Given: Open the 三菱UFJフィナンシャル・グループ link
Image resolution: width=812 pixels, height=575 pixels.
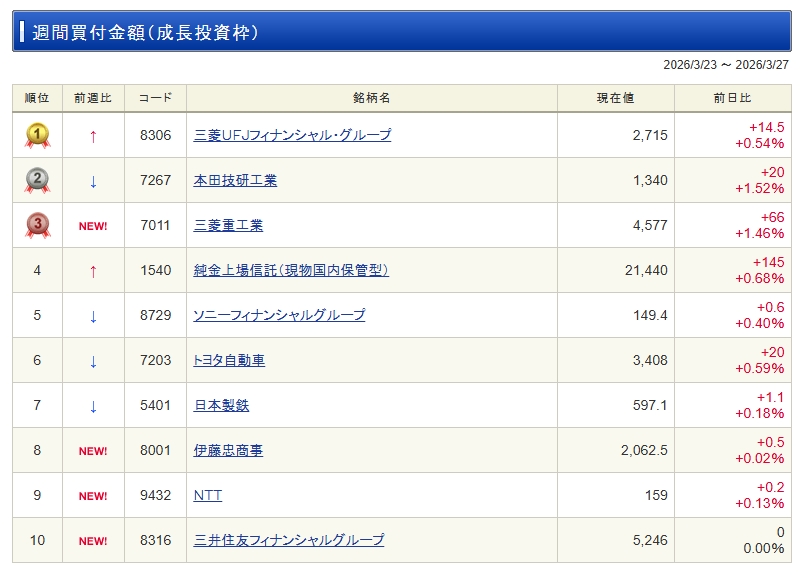Looking at the screenshot, I should [292, 135].
